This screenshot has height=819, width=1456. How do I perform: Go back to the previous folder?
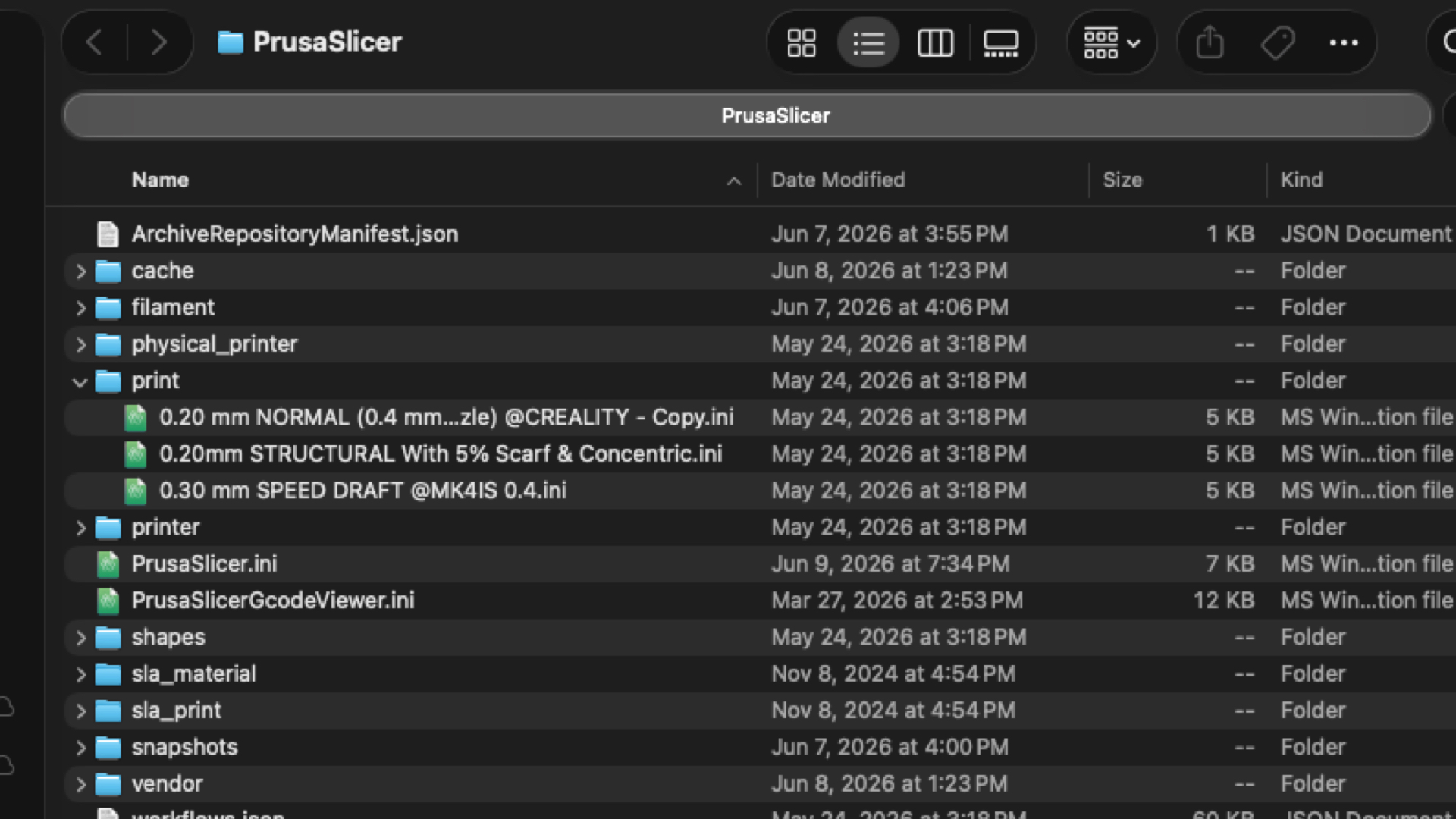[95, 42]
